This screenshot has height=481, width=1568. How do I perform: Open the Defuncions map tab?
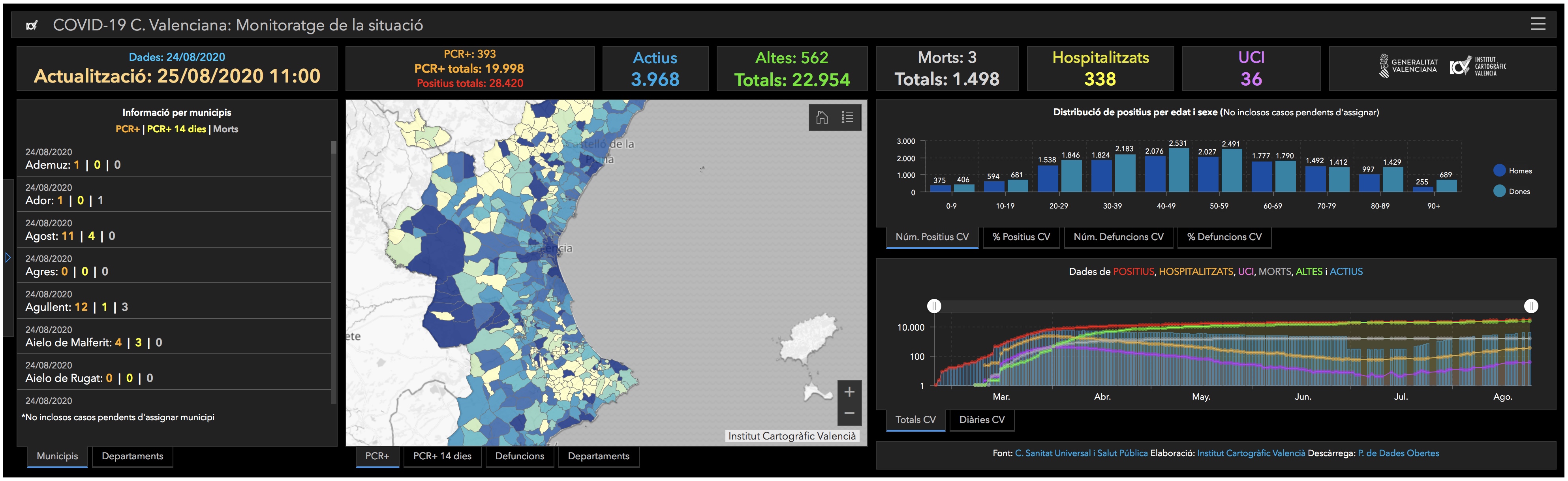point(519,456)
